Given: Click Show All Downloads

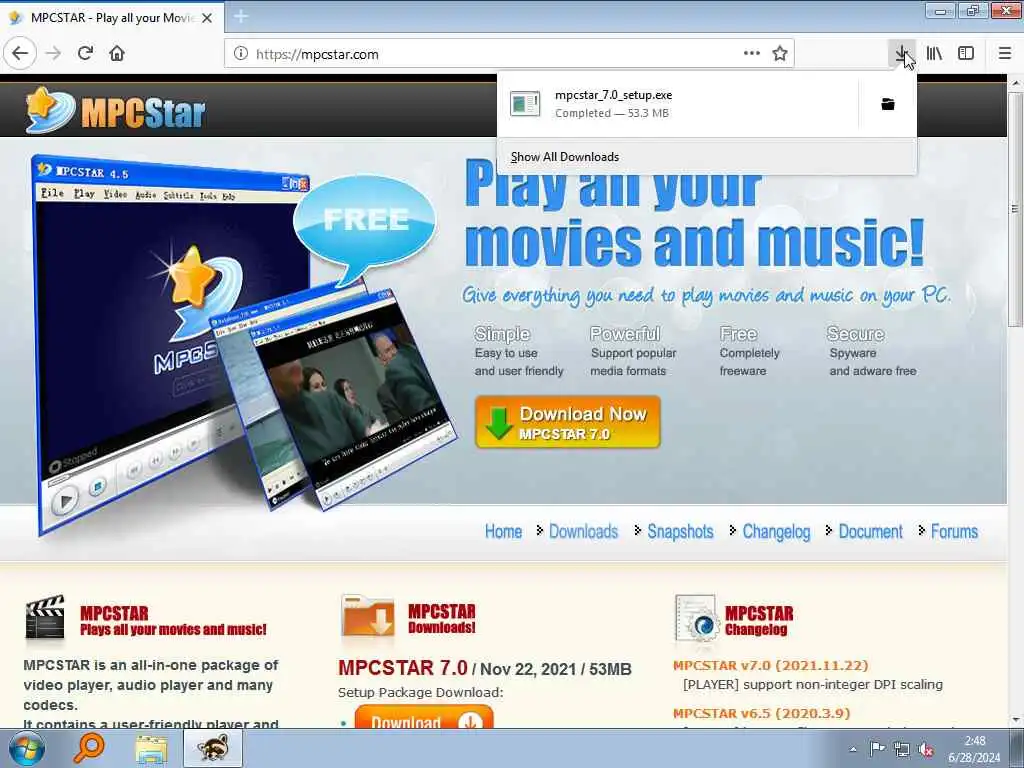Looking at the screenshot, I should pyautogui.click(x=565, y=157).
